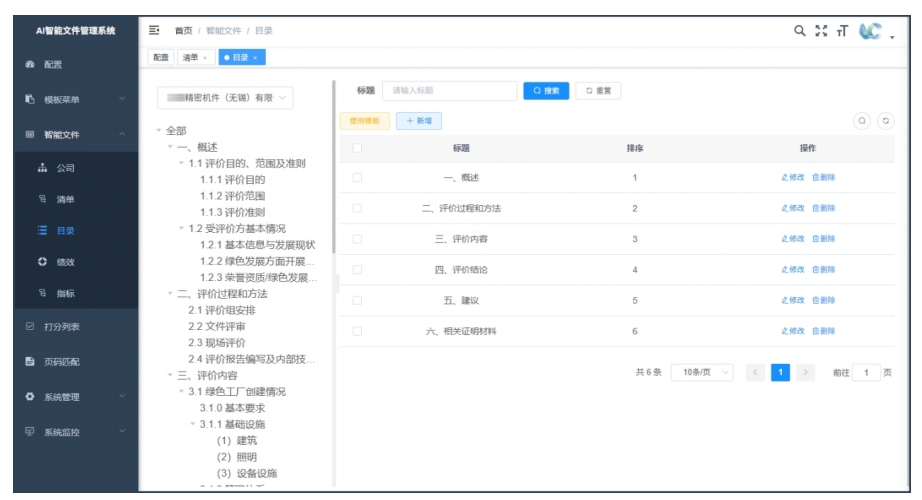Open the 10条/页 page size dropdown

[x=702, y=373]
